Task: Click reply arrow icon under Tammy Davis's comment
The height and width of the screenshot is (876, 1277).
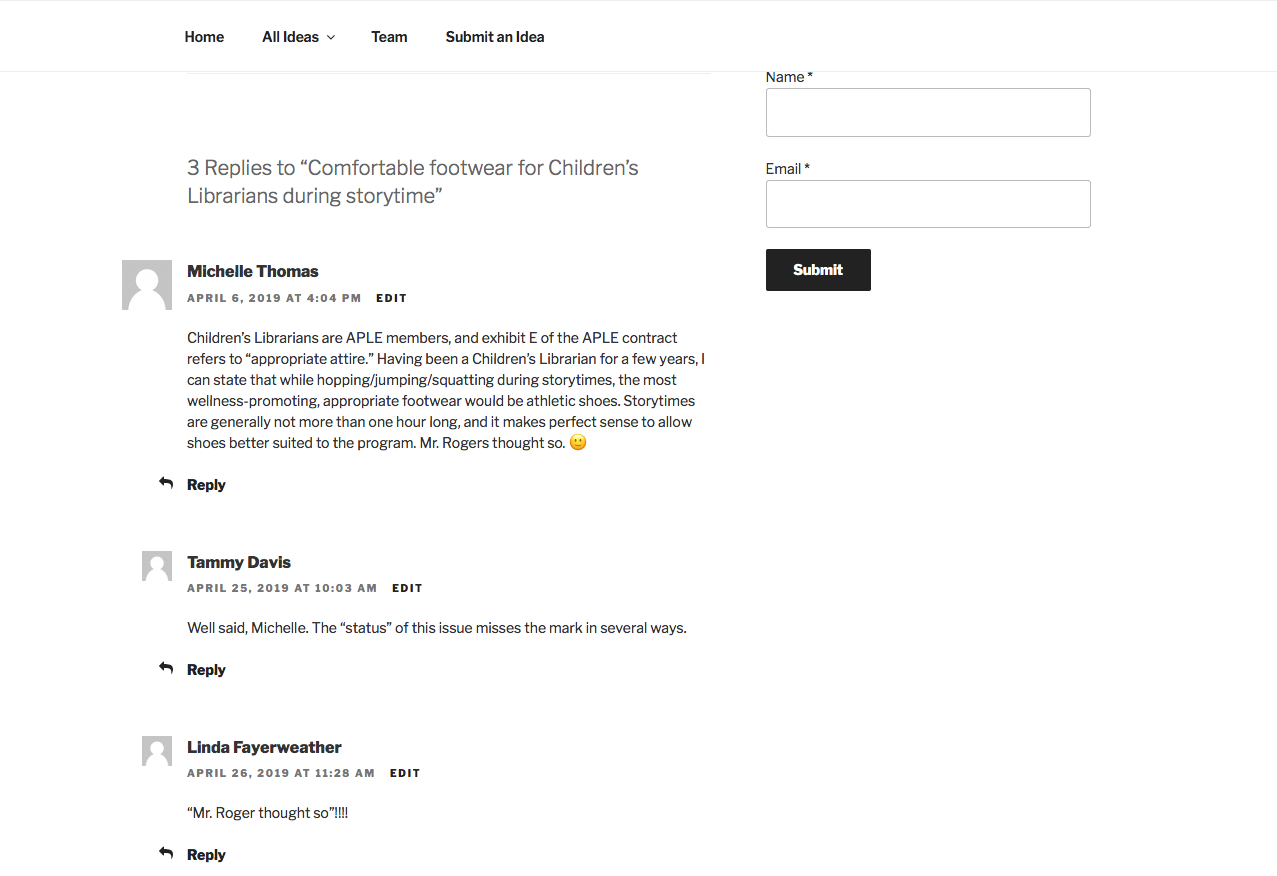Action: [x=166, y=668]
